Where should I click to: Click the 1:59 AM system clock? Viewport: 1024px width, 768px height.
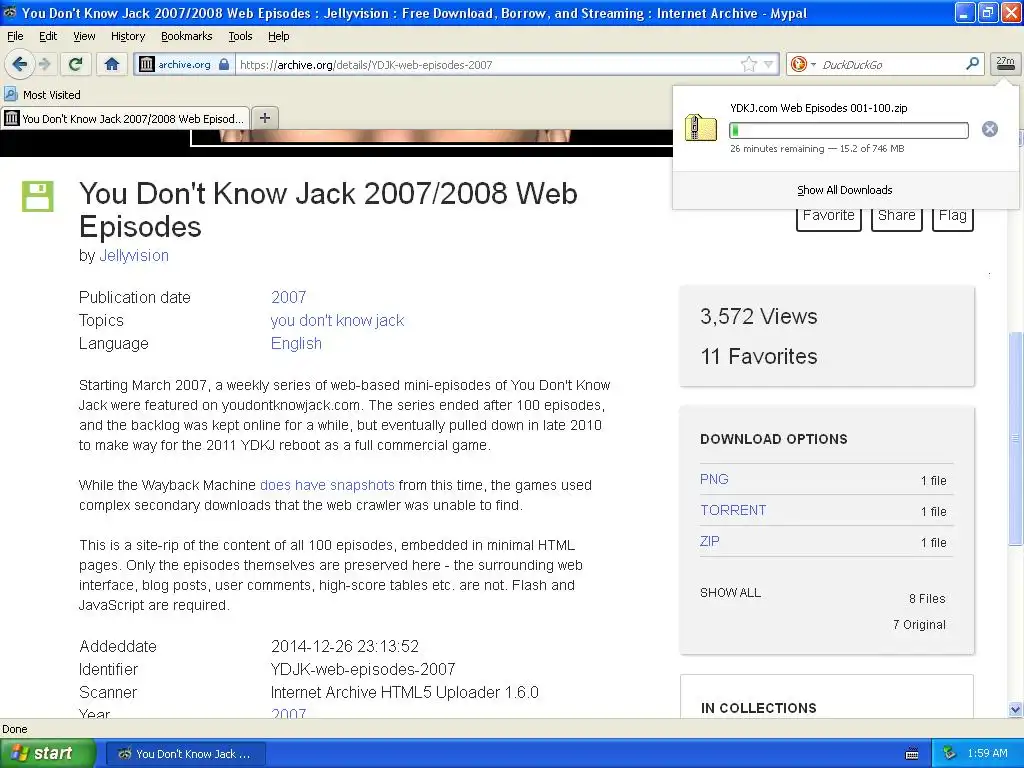pyautogui.click(x=987, y=754)
